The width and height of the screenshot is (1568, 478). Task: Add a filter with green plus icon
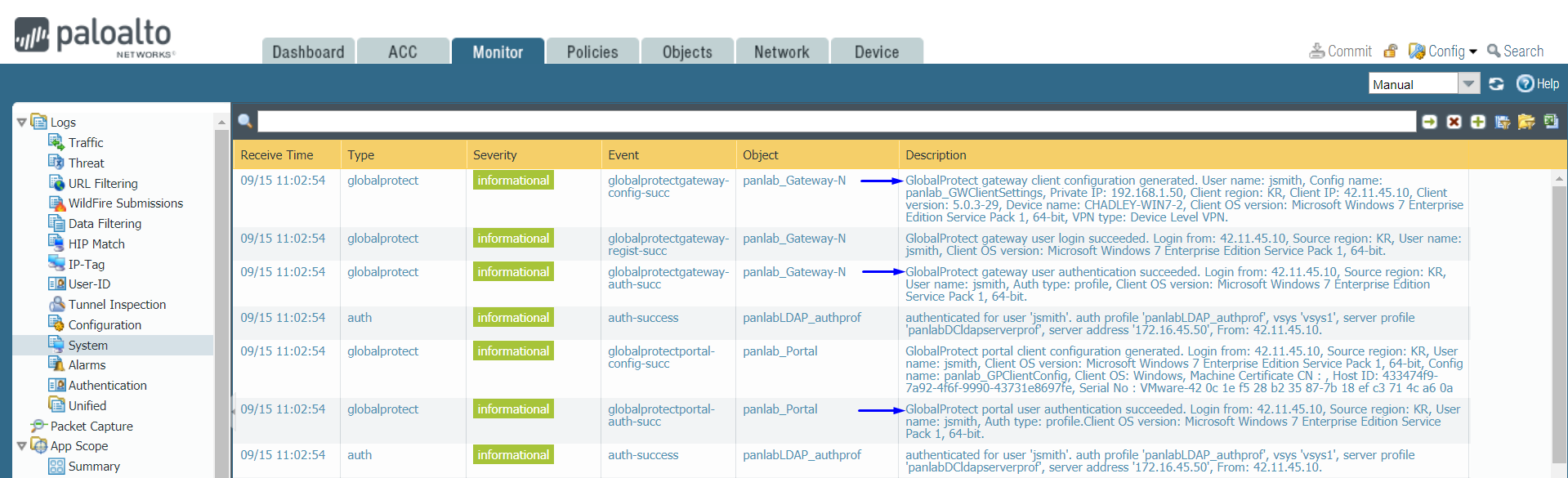(1478, 122)
